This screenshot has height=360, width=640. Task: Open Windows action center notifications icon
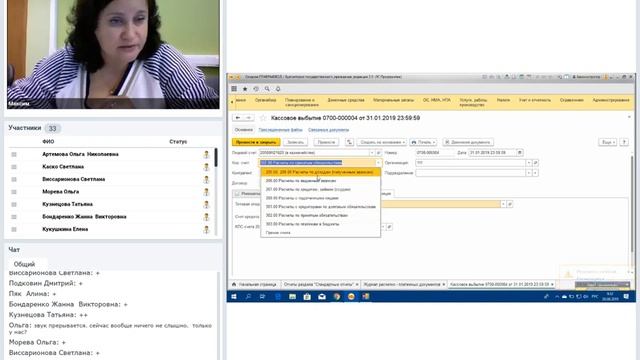pyautogui.click(x=626, y=297)
